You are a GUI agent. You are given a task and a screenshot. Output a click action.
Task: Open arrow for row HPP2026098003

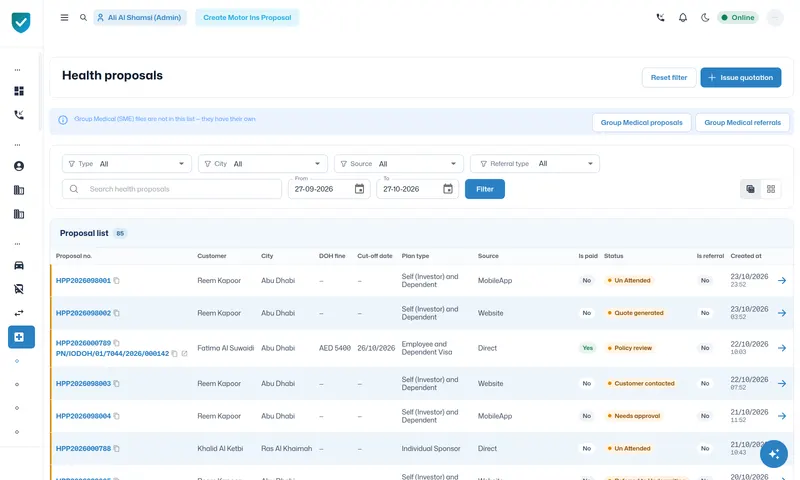782,384
